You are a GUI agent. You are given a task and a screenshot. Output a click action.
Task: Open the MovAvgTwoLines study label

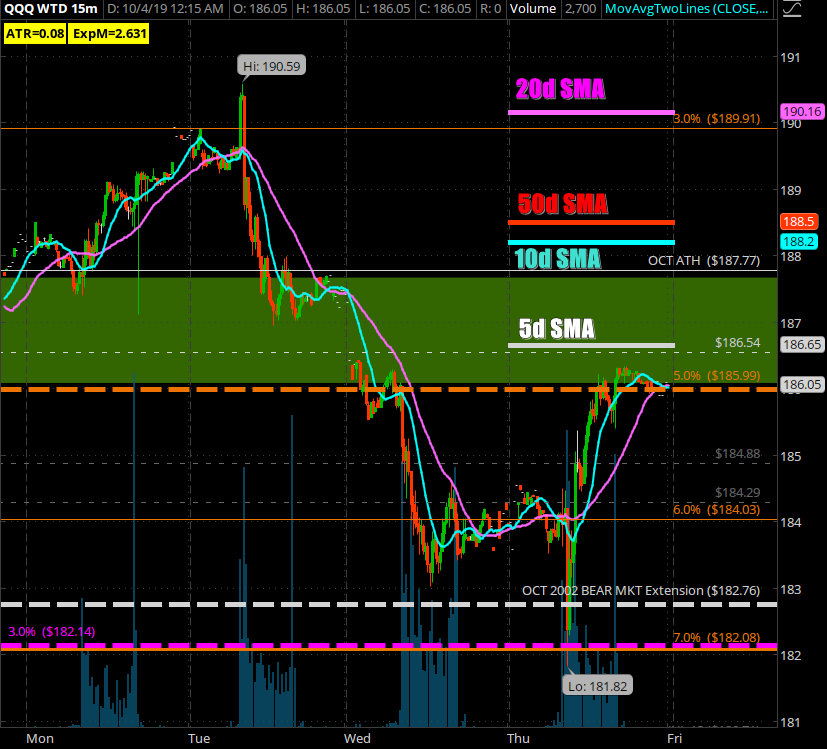(684, 11)
